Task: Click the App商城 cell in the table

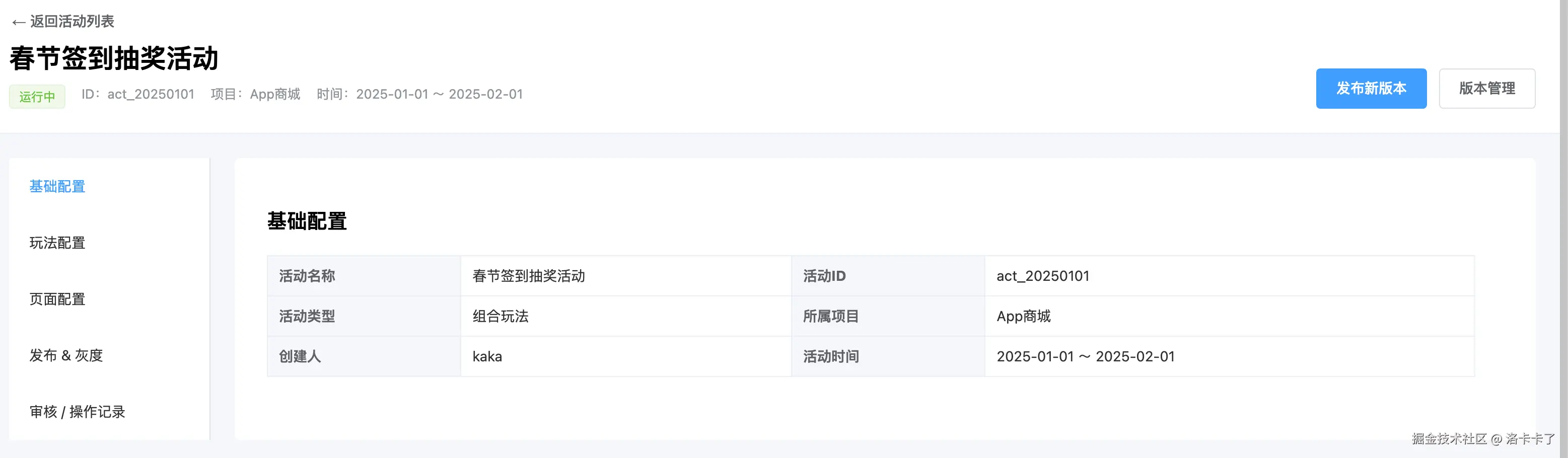Action: click(x=1023, y=316)
